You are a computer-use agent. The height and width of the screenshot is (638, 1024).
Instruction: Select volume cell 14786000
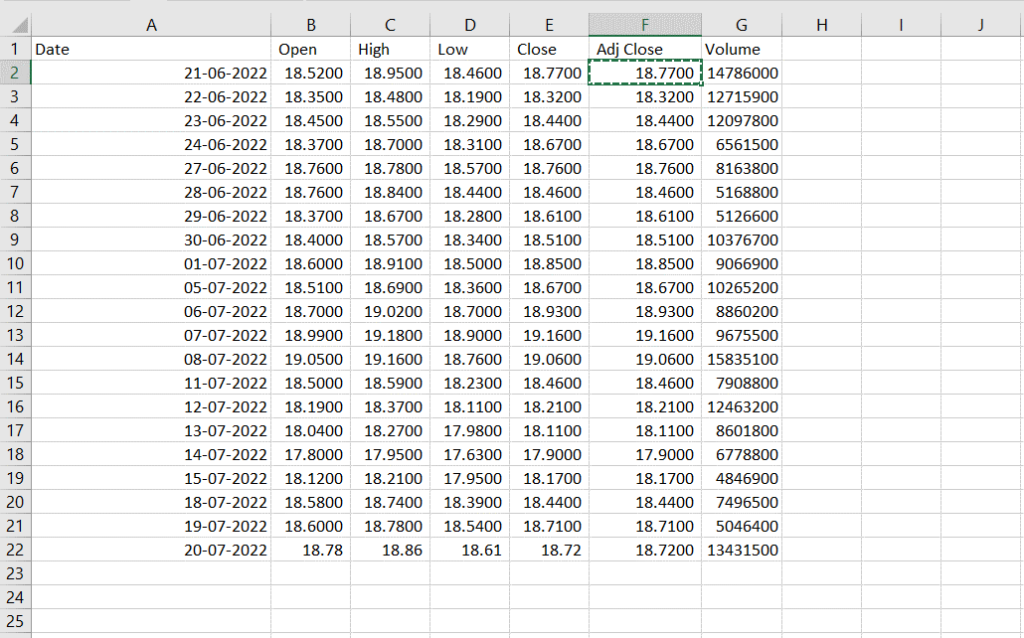point(741,73)
